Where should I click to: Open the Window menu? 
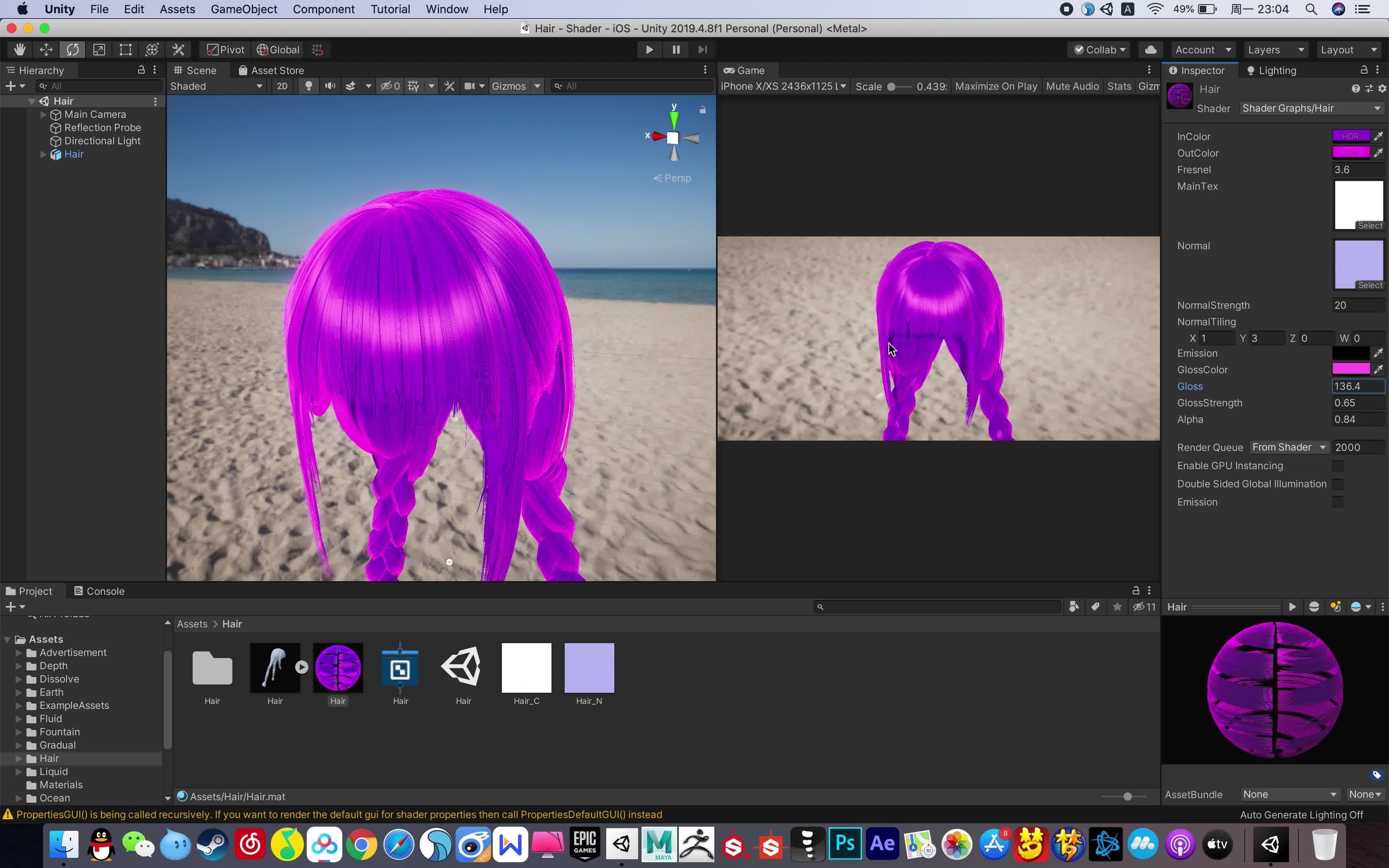[446, 9]
